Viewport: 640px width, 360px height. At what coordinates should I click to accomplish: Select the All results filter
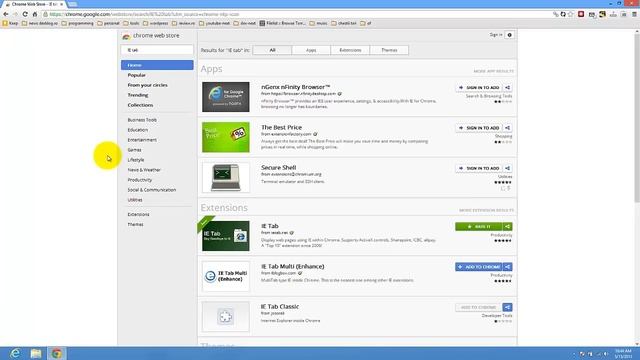click(272, 50)
